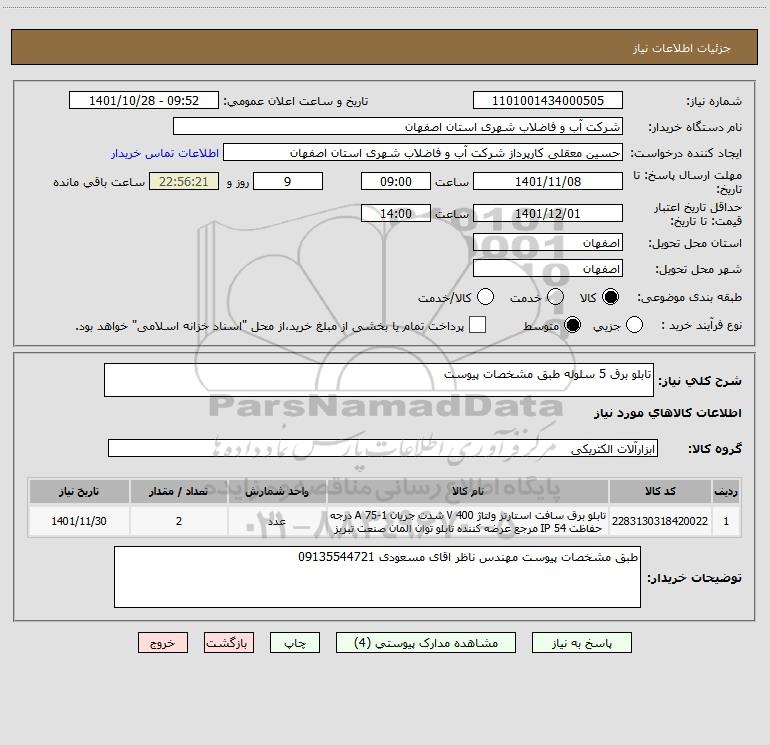The width and height of the screenshot is (770, 745).
Task: Click the price validity date 1401/12/01
Action: [x=548, y=213]
